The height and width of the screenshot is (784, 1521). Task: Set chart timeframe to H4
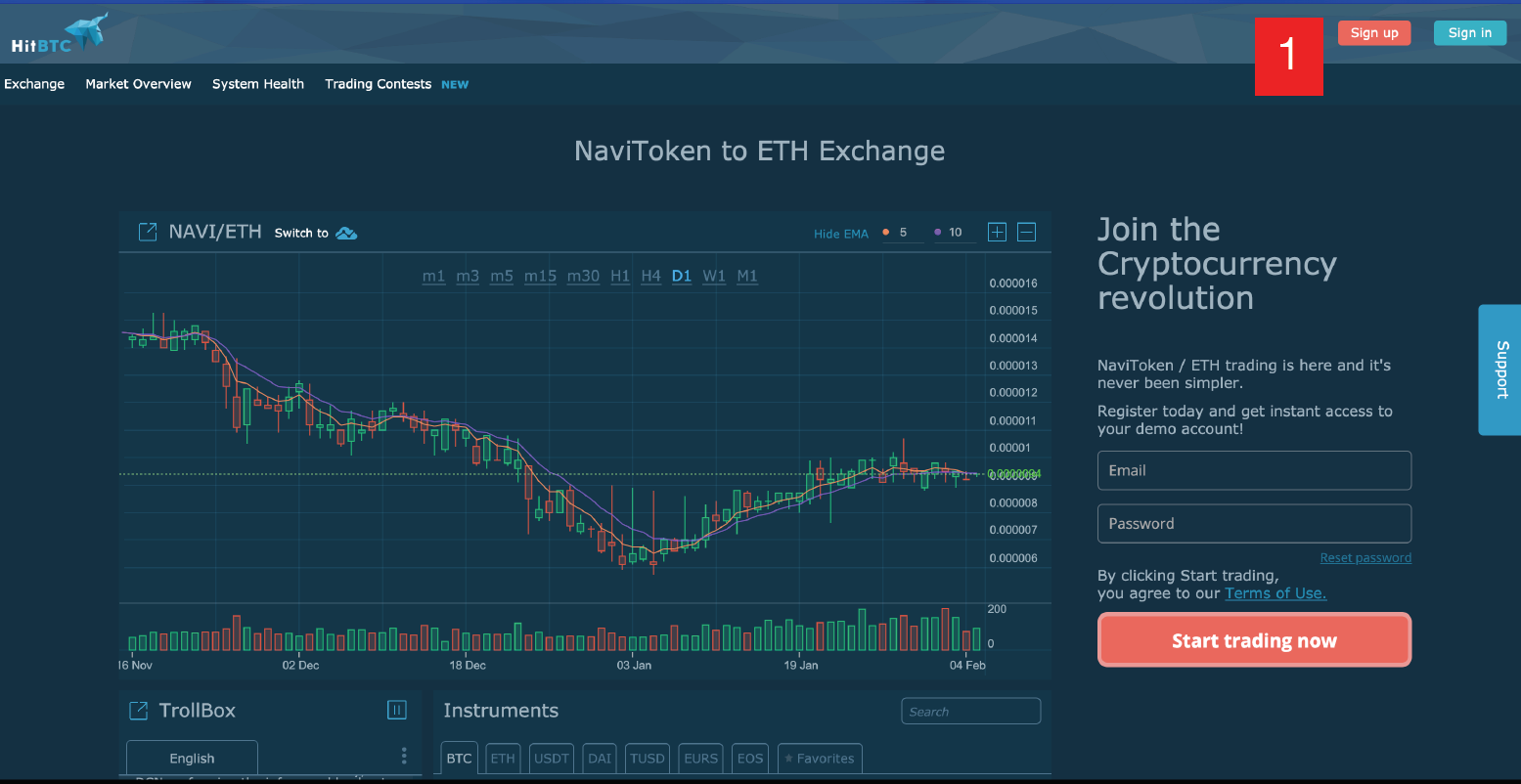coord(651,276)
